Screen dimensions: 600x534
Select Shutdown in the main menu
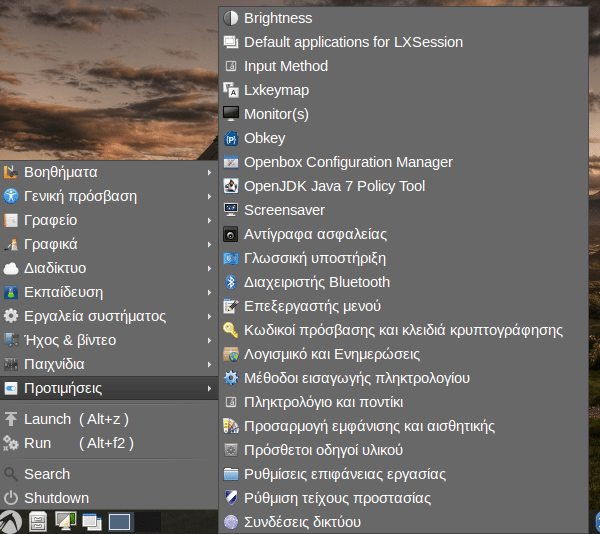coord(109,498)
